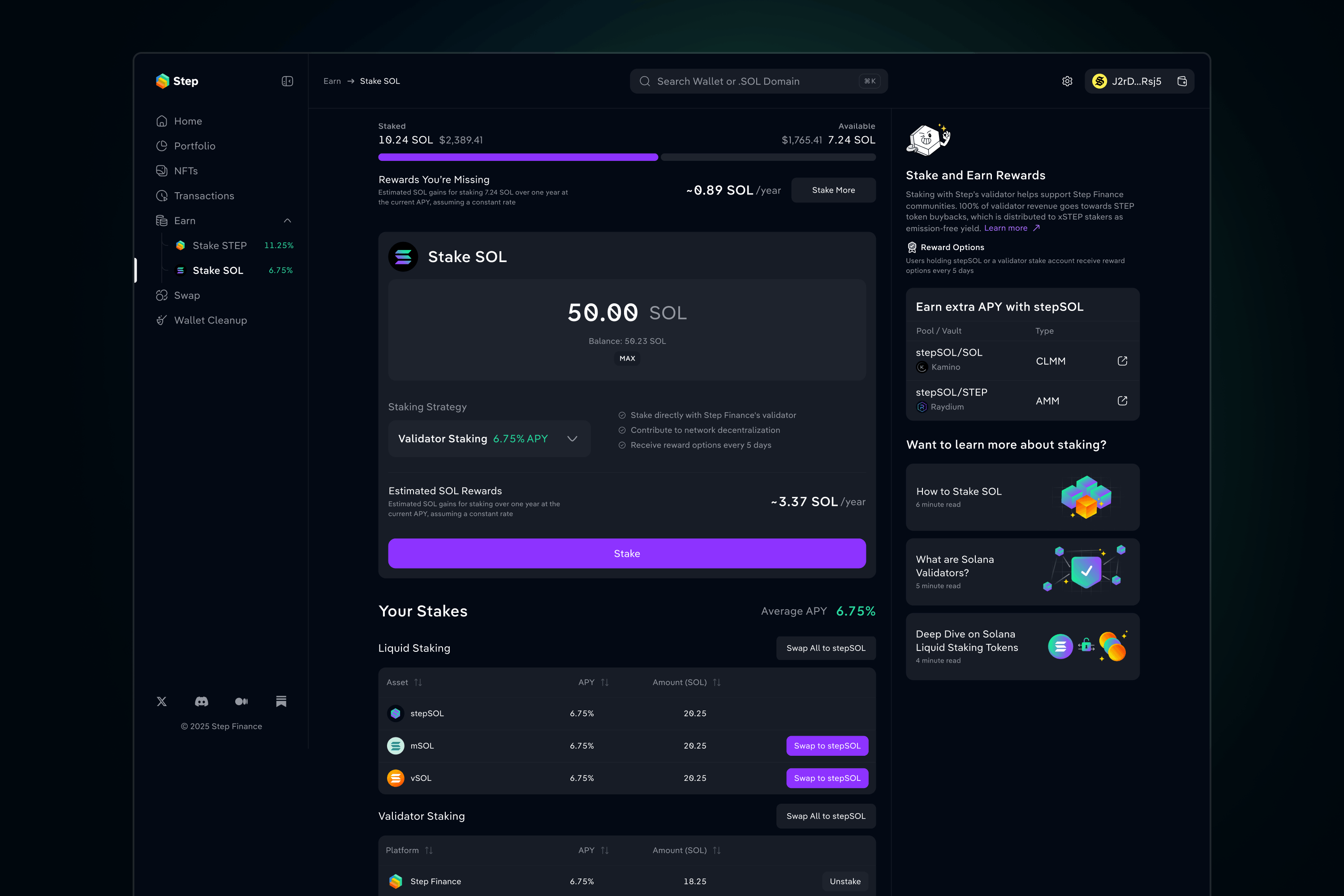The width and height of the screenshot is (1344, 896).
Task: Click Balance: 50.23 SOL text
Action: coord(627,341)
